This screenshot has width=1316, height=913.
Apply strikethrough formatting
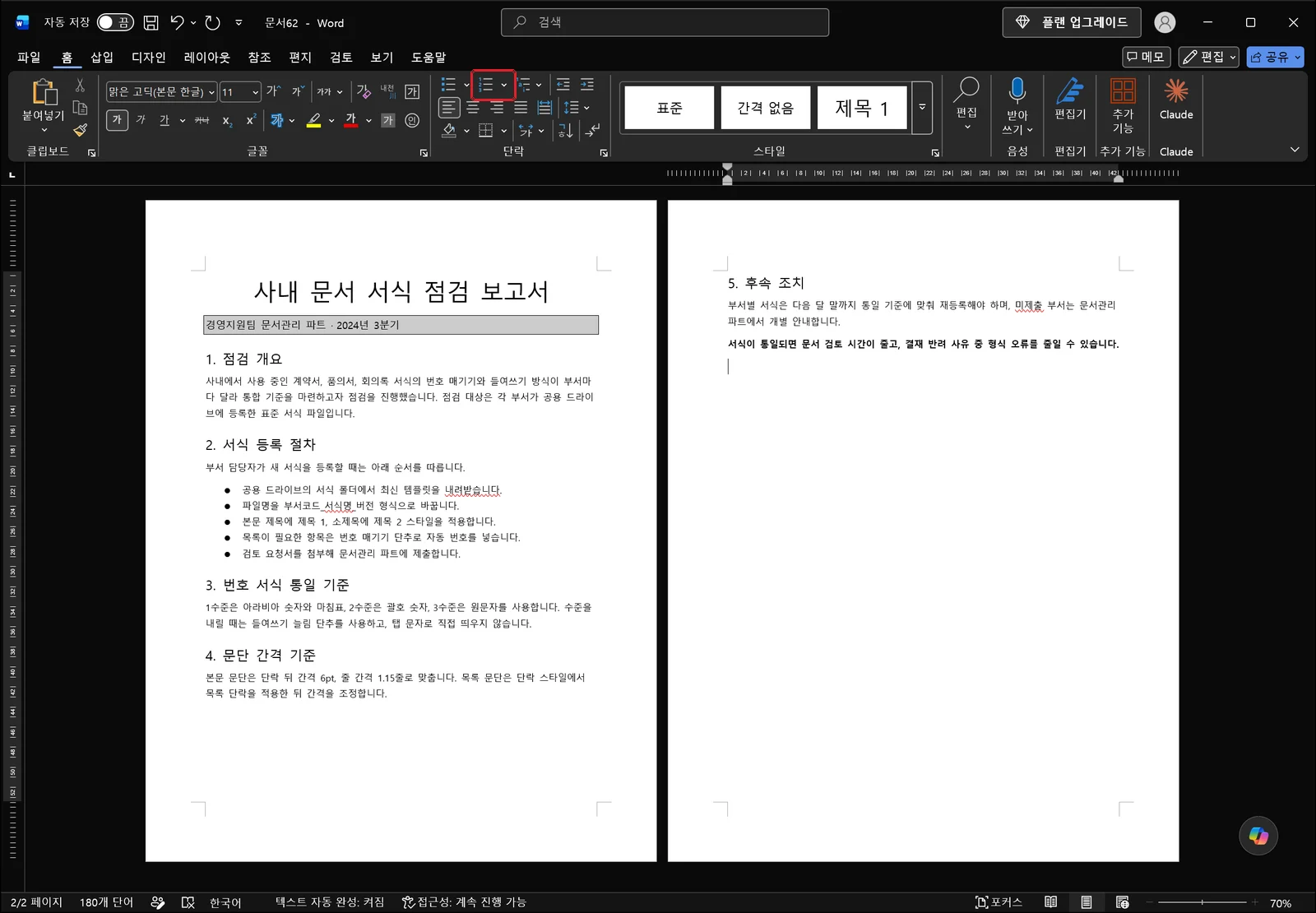click(x=202, y=120)
